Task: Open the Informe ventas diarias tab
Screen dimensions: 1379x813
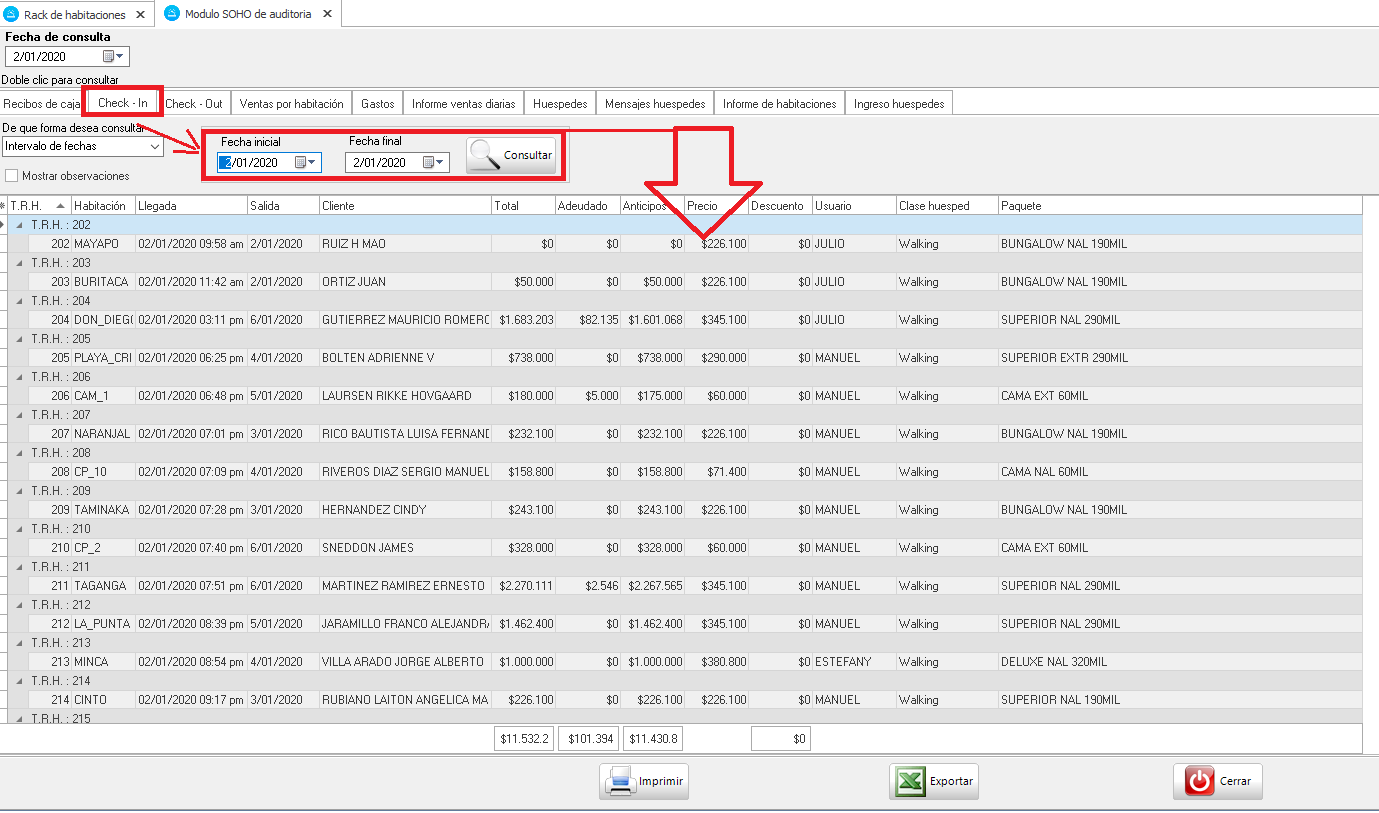Action: pyautogui.click(x=463, y=103)
